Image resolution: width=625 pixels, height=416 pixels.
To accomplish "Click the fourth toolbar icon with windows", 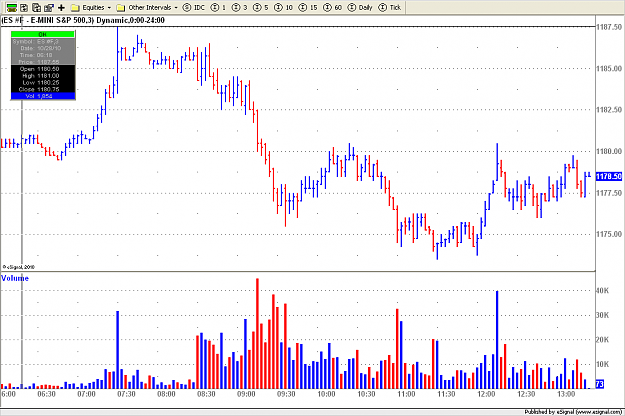I will (49, 7).
